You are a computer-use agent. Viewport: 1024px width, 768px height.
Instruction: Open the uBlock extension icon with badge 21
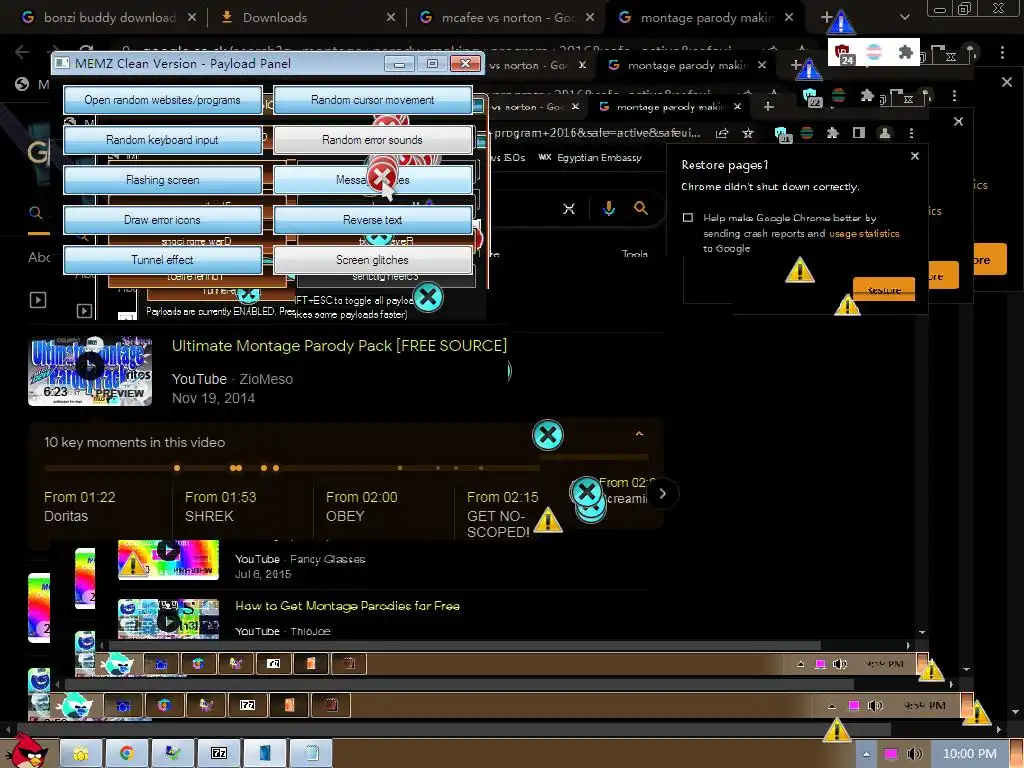pyautogui.click(x=782, y=134)
